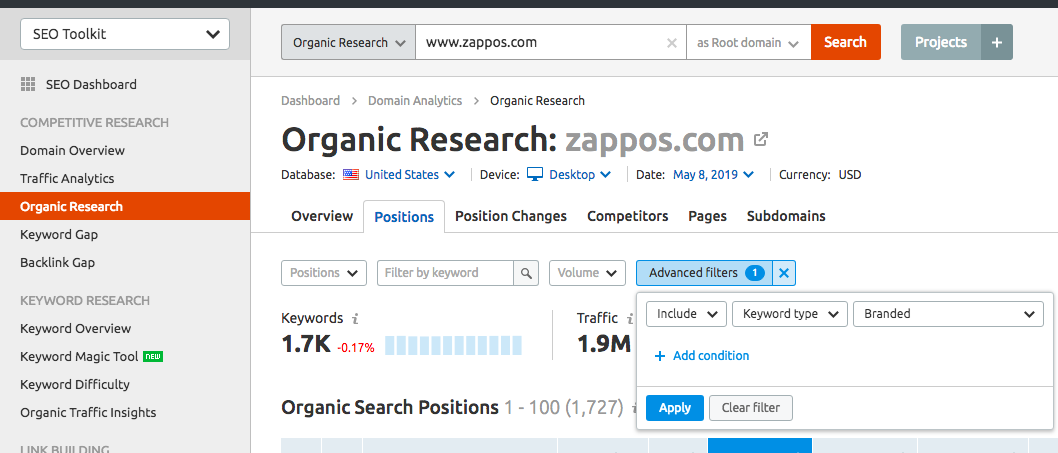Open the Branded value dropdown
This screenshot has height=453, width=1058.
tap(948, 314)
